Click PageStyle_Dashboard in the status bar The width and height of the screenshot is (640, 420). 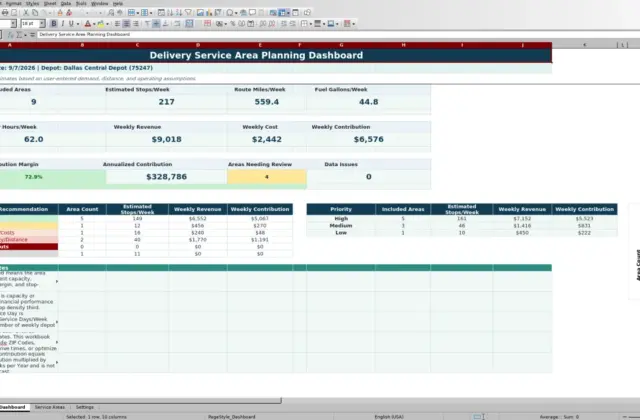click(x=231, y=417)
